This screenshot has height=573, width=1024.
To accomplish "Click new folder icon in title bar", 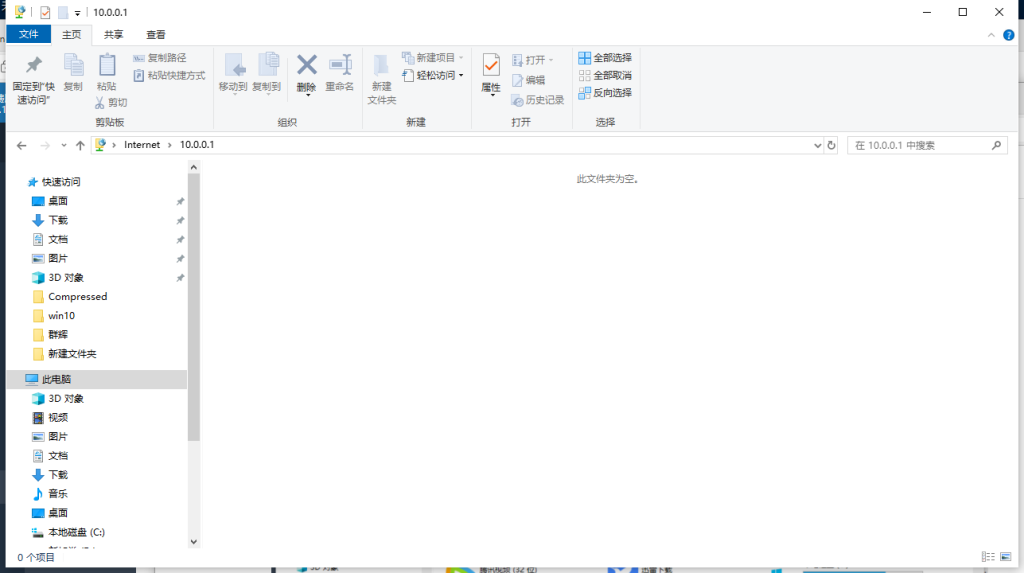I will click(63, 12).
